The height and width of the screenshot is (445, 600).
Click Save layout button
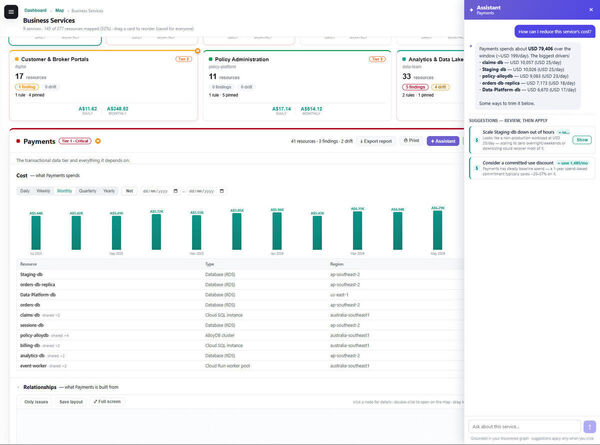point(71,402)
